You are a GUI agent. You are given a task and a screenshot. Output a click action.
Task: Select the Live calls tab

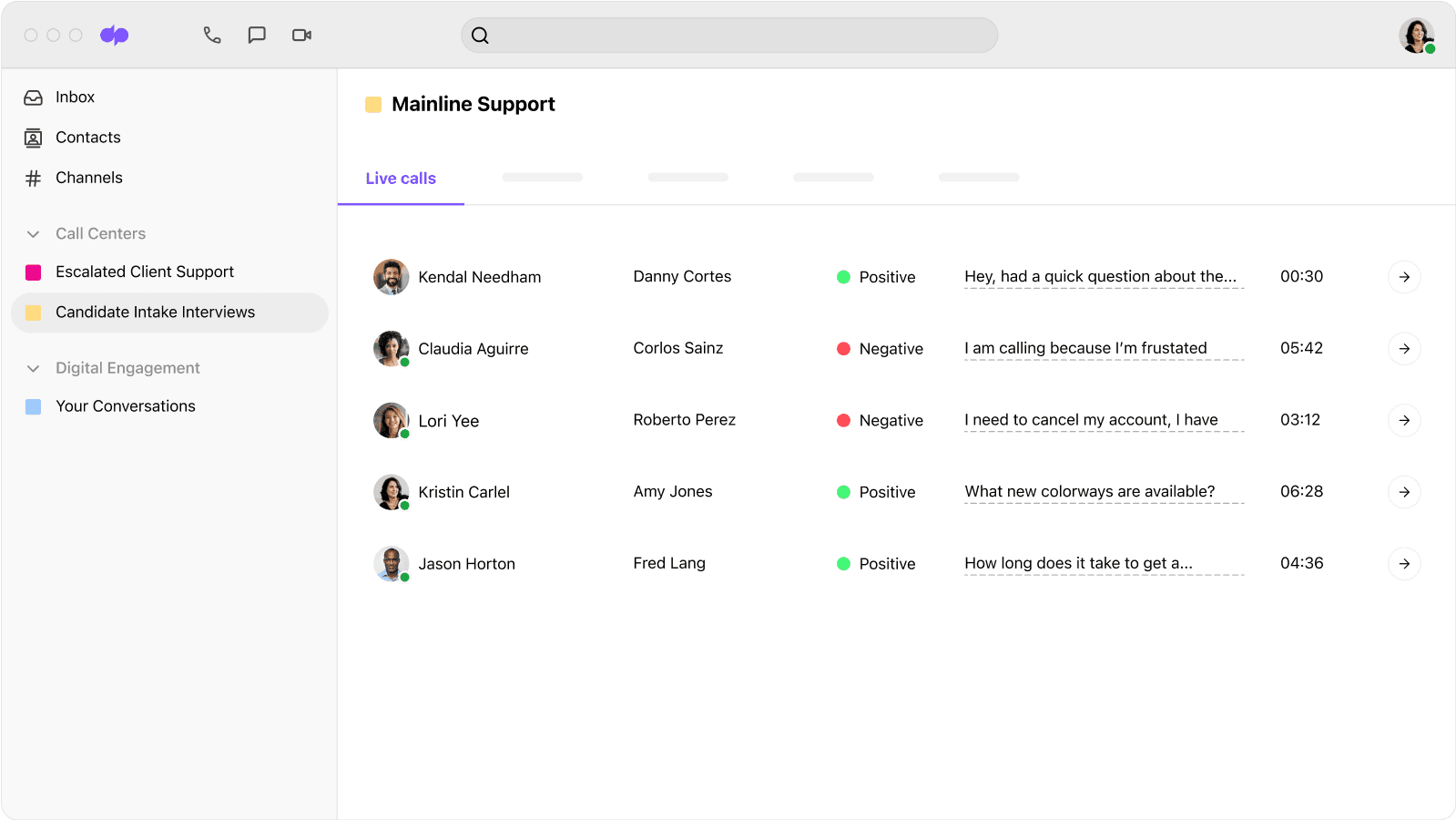click(x=401, y=179)
